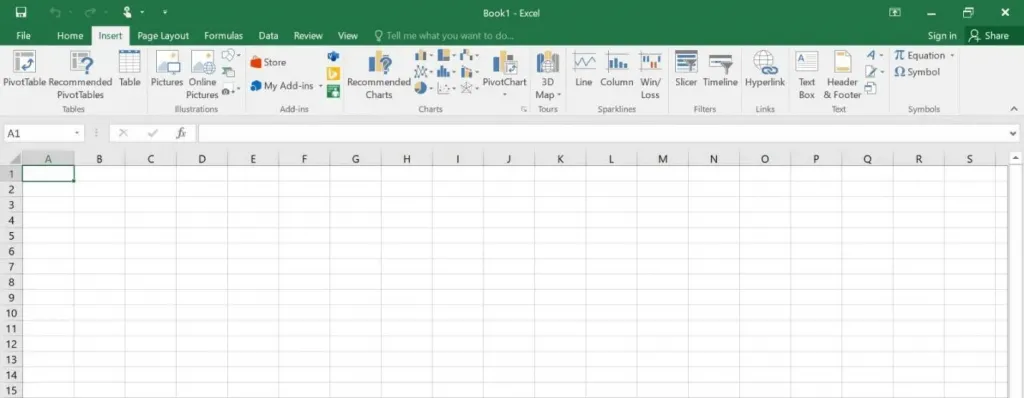Insert a Win/Loss sparkline

click(x=650, y=75)
